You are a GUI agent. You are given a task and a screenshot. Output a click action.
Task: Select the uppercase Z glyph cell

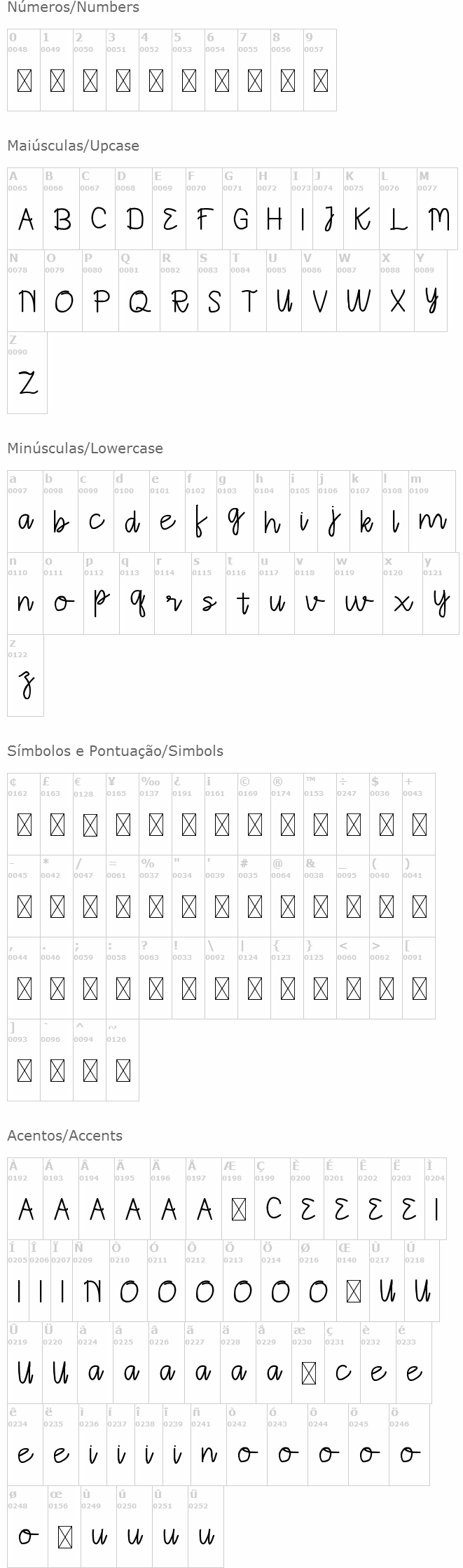click(27, 373)
